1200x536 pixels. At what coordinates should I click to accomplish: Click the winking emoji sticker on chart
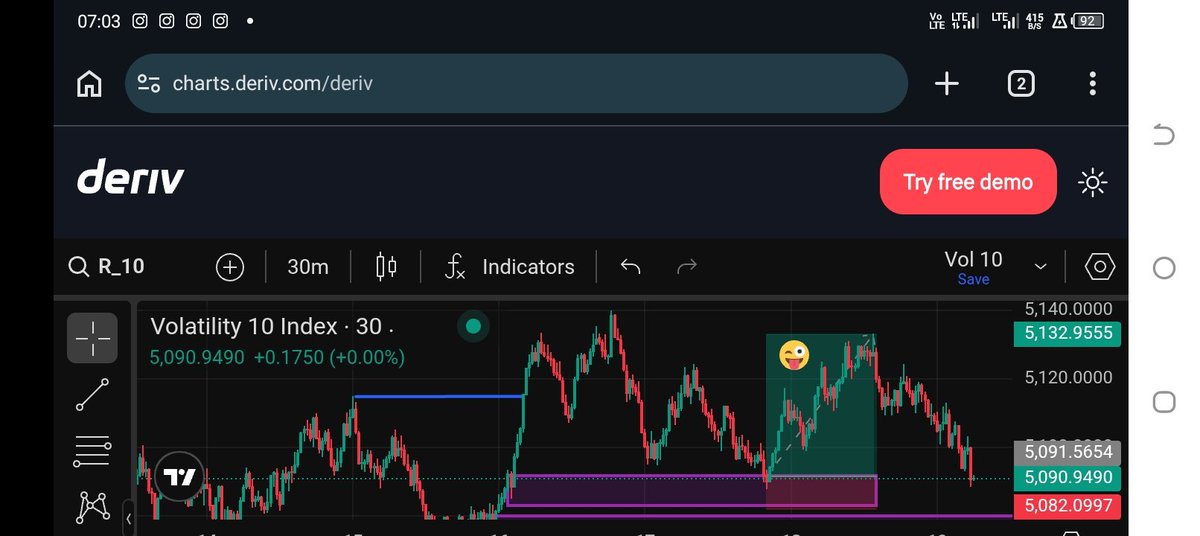coord(794,355)
